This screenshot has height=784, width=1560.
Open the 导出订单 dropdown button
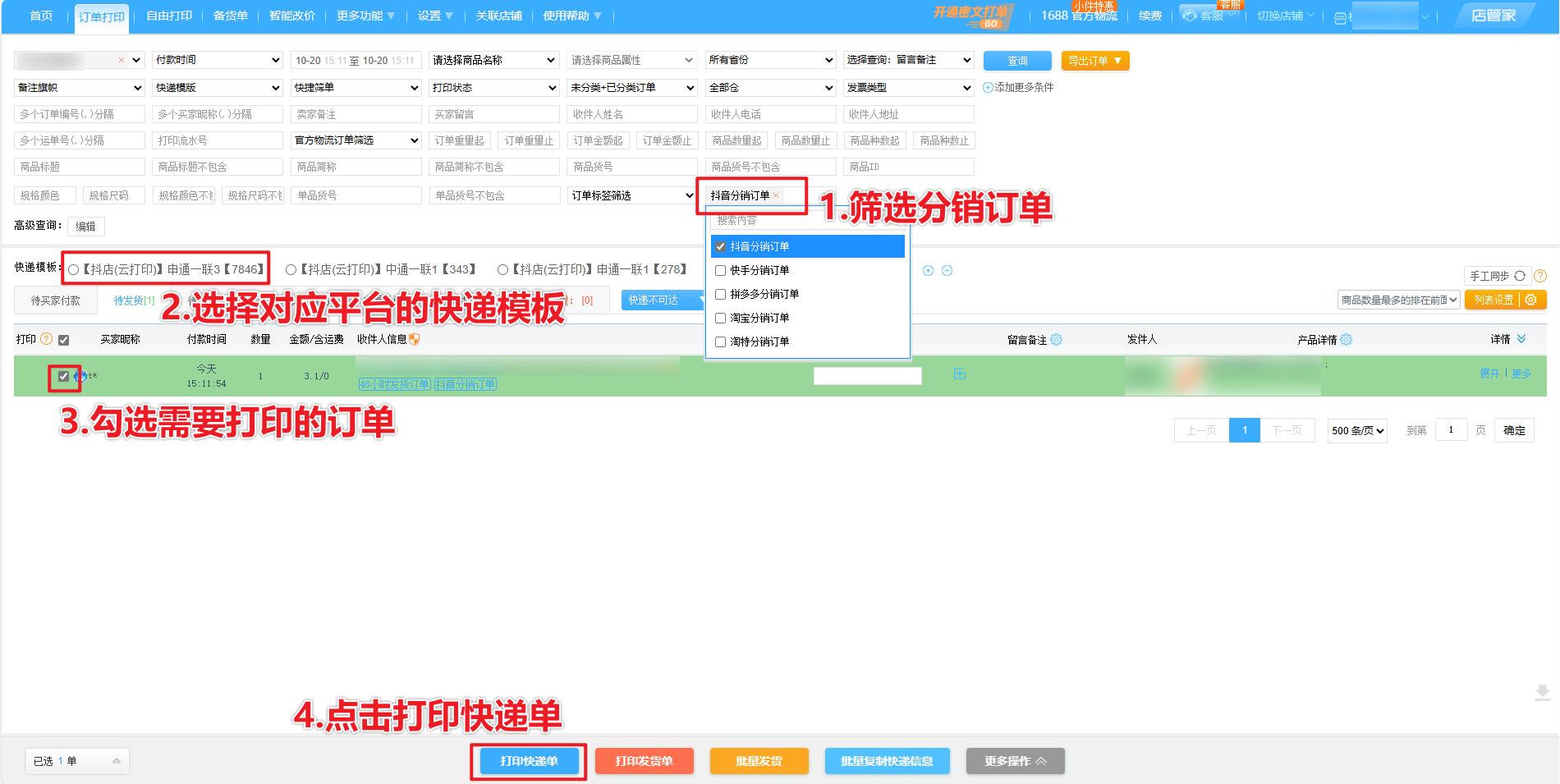coord(1095,61)
